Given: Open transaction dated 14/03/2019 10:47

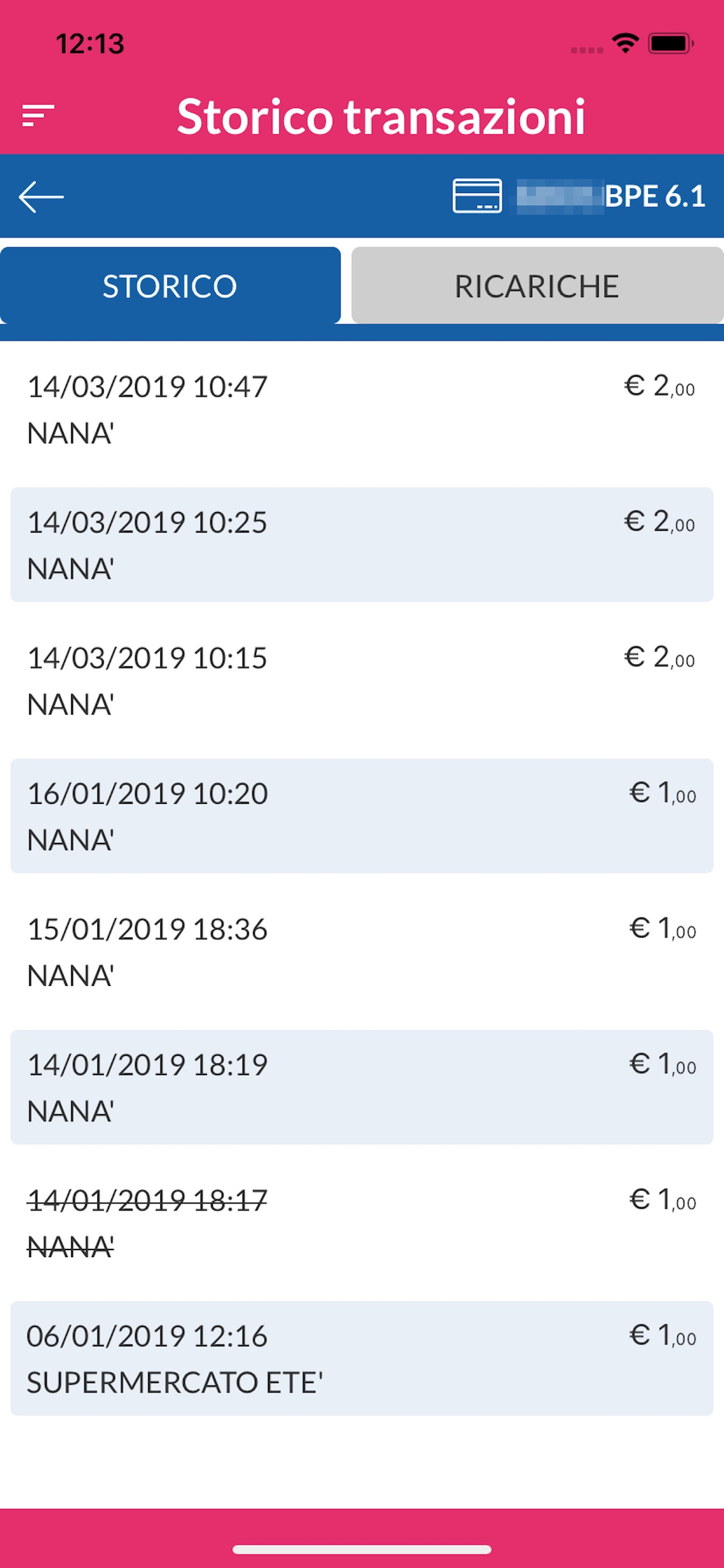Looking at the screenshot, I should click(362, 409).
